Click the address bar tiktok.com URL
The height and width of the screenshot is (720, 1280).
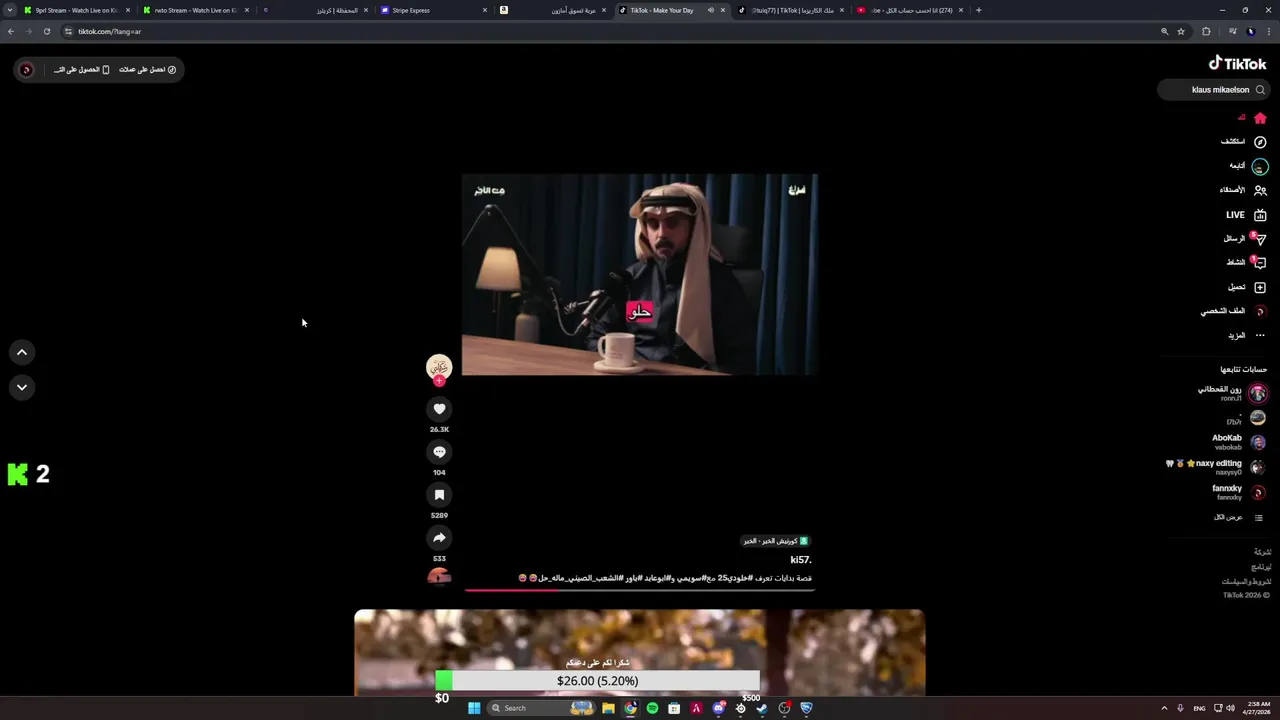(110, 31)
